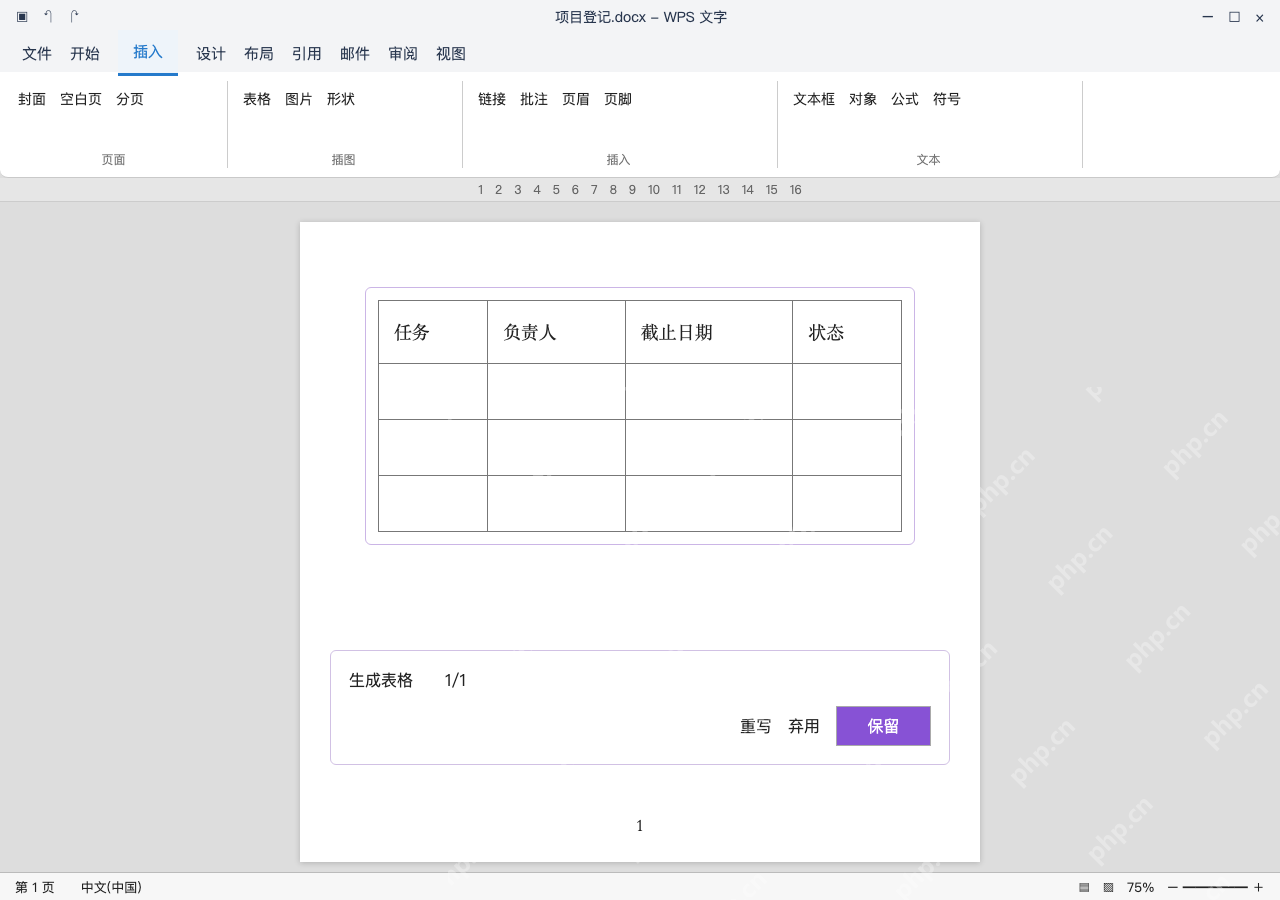Click the 生成表格 label

point(381,680)
